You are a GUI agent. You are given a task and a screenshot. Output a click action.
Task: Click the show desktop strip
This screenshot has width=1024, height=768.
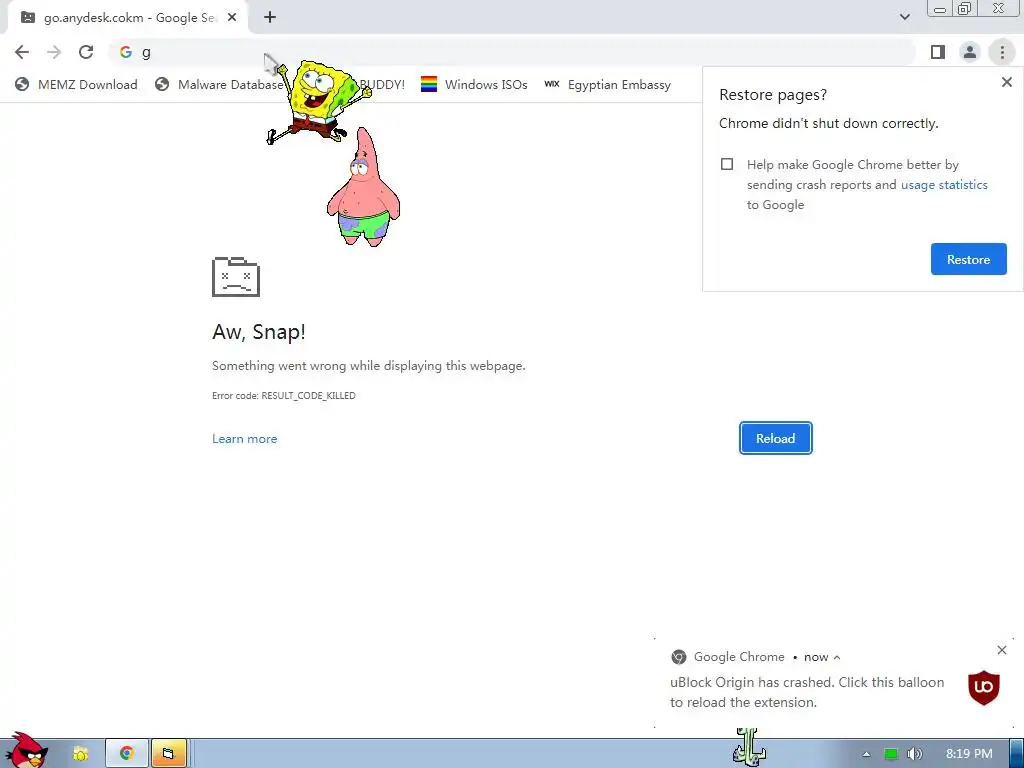(1016, 754)
